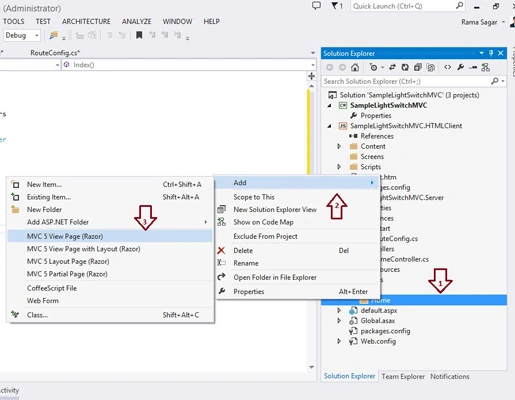Click the Quick Launch search box
The width and height of the screenshot is (515, 400).
click(x=407, y=6)
